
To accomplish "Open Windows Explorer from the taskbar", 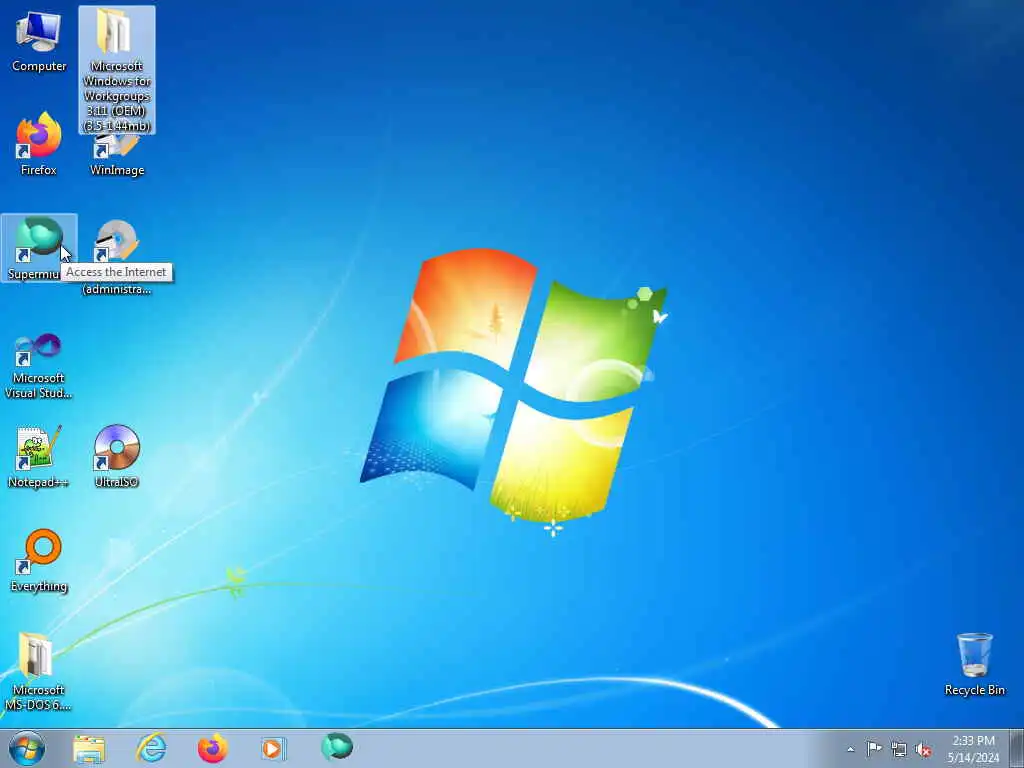I will tap(89, 748).
